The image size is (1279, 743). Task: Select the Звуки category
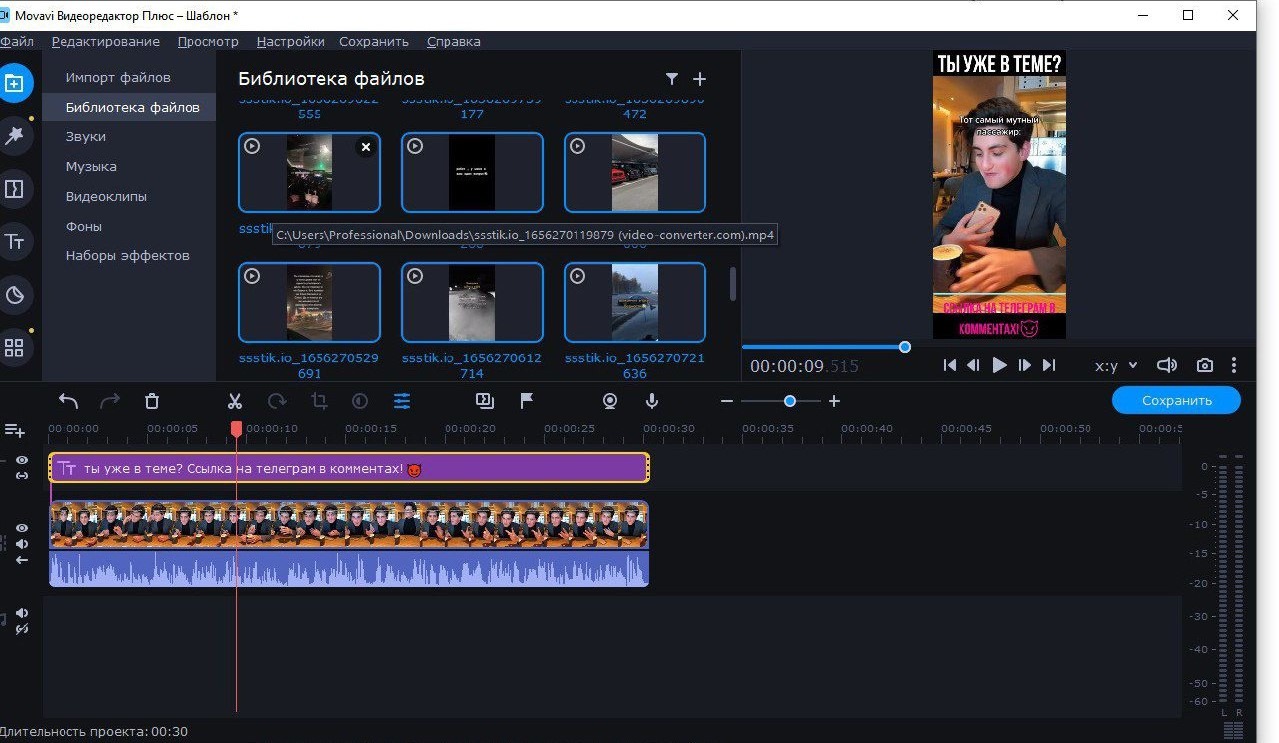pyautogui.click(x=86, y=137)
